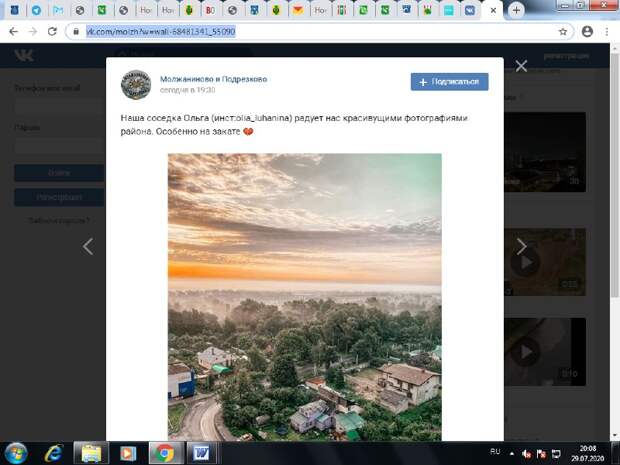Click the vk.com address bar URL
Screen dimensions: 620x465
click(x=161, y=32)
